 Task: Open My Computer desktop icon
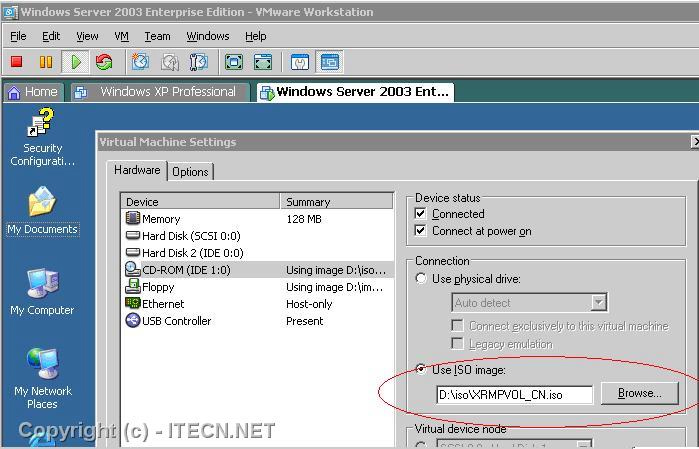(42, 292)
